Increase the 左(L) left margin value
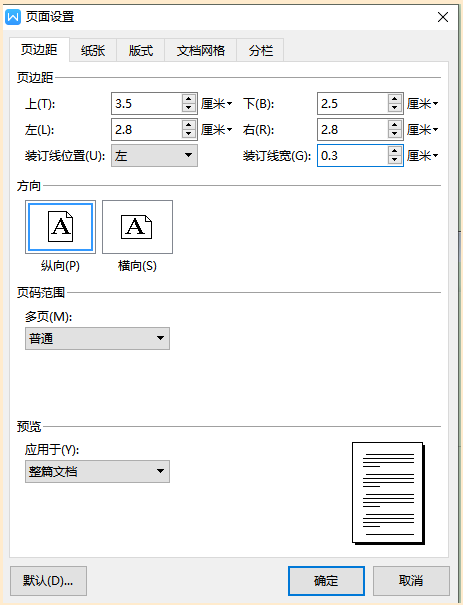The image size is (463, 605). [x=189, y=125]
